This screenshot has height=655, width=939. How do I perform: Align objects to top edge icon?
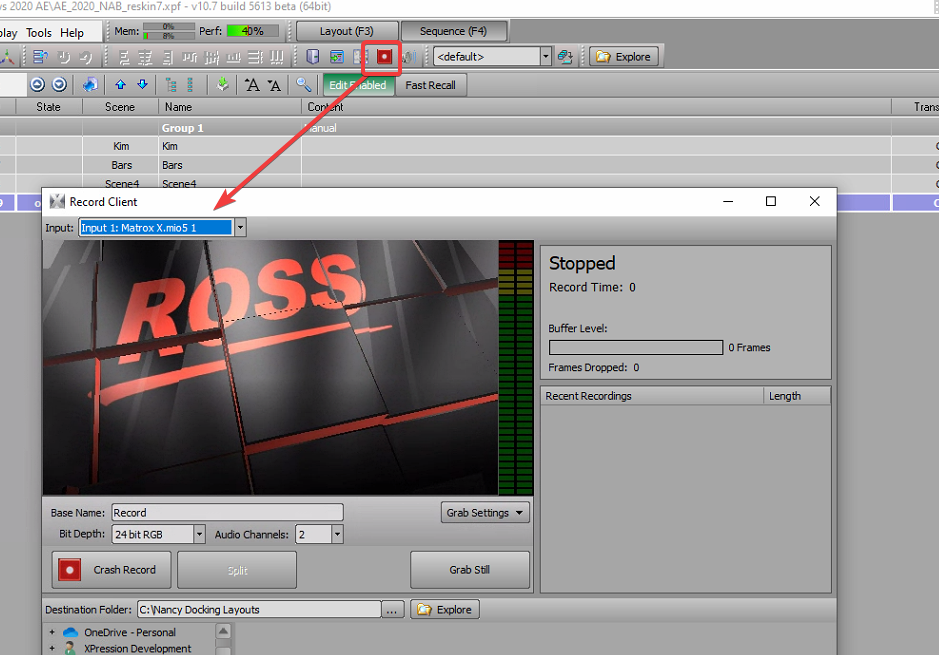coord(190,57)
